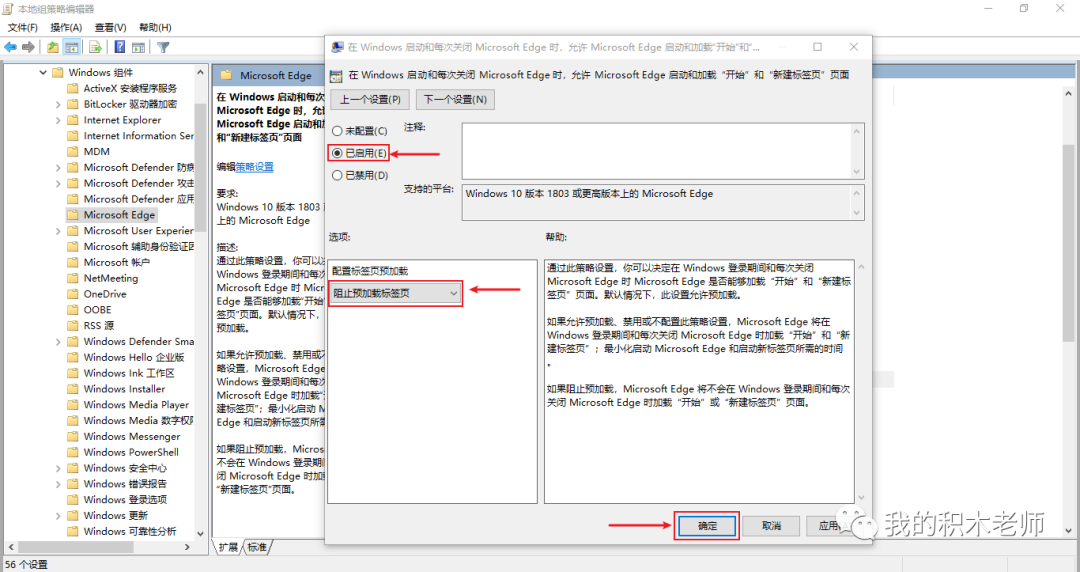The height and width of the screenshot is (572, 1080).
Task: Toggle the show/hide console tree icon
Action: [x=71, y=47]
